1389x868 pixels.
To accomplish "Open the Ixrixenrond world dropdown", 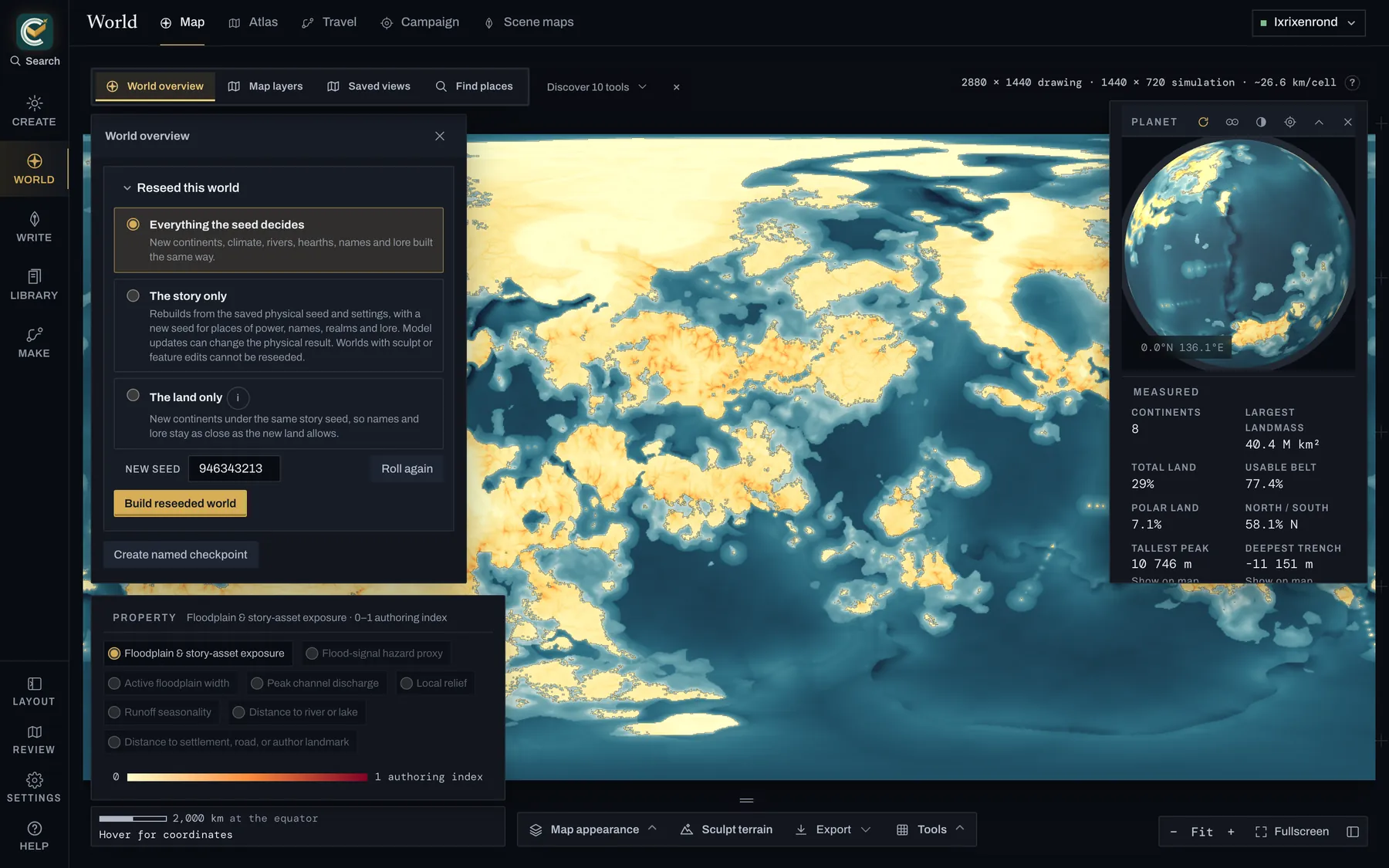I will (1308, 22).
